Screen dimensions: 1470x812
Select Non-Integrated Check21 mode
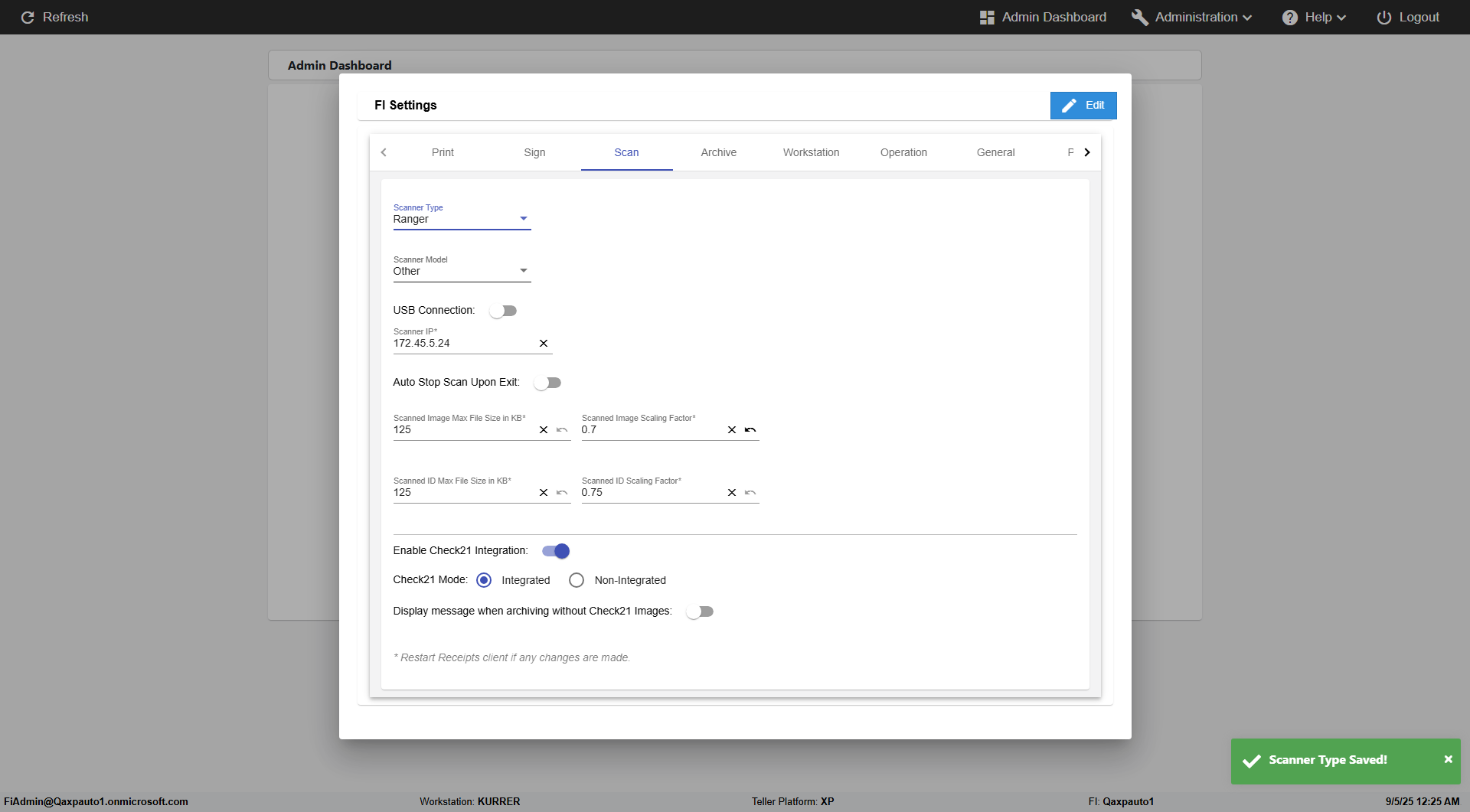[577, 580]
